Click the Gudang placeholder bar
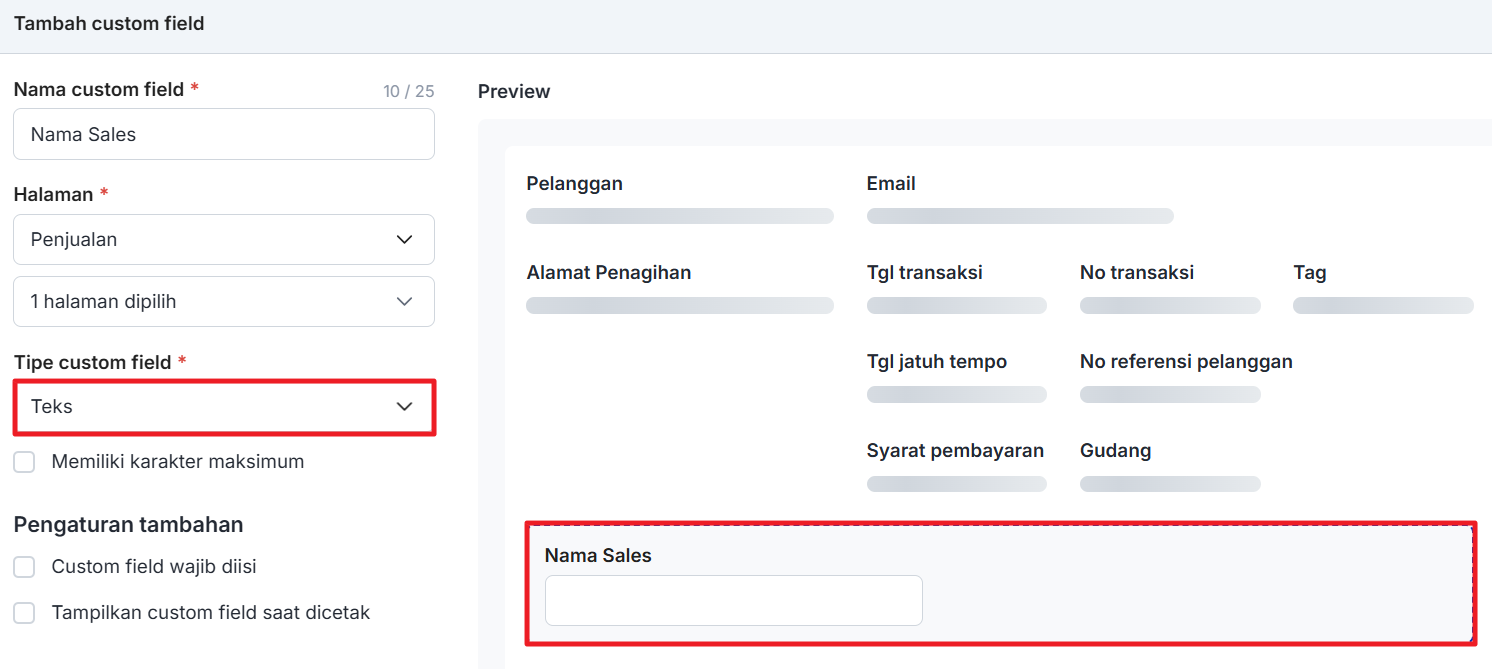The image size is (1492, 669). (1169, 484)
